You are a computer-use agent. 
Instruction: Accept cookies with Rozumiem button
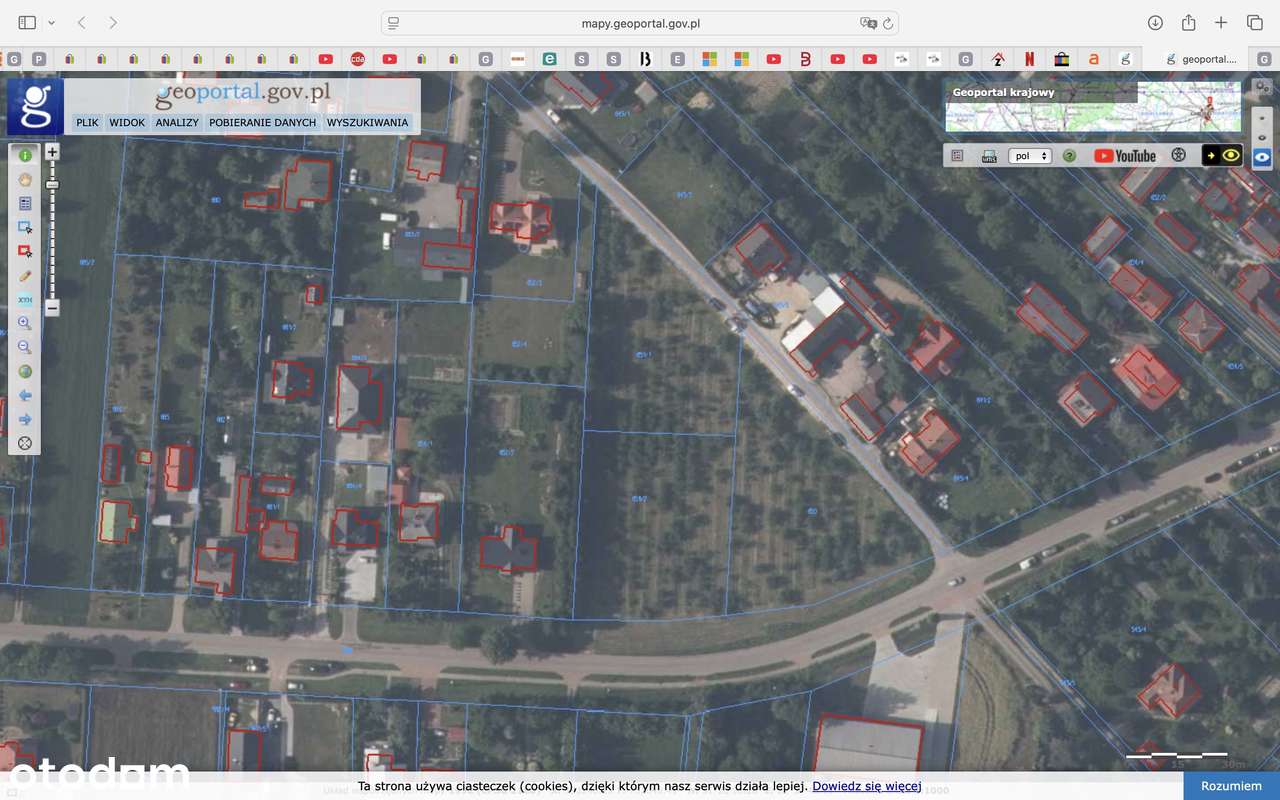[x=1231, y=786]
